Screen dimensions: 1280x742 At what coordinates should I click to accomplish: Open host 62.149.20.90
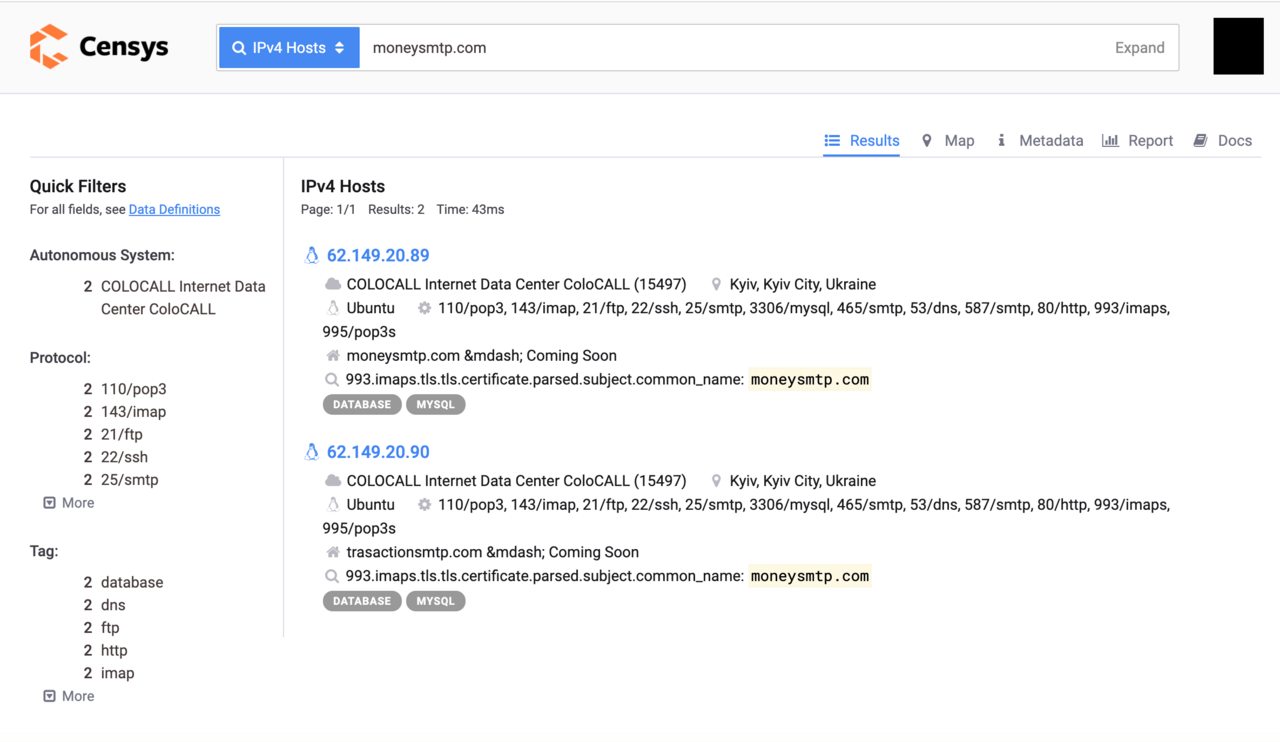point(378,452)
